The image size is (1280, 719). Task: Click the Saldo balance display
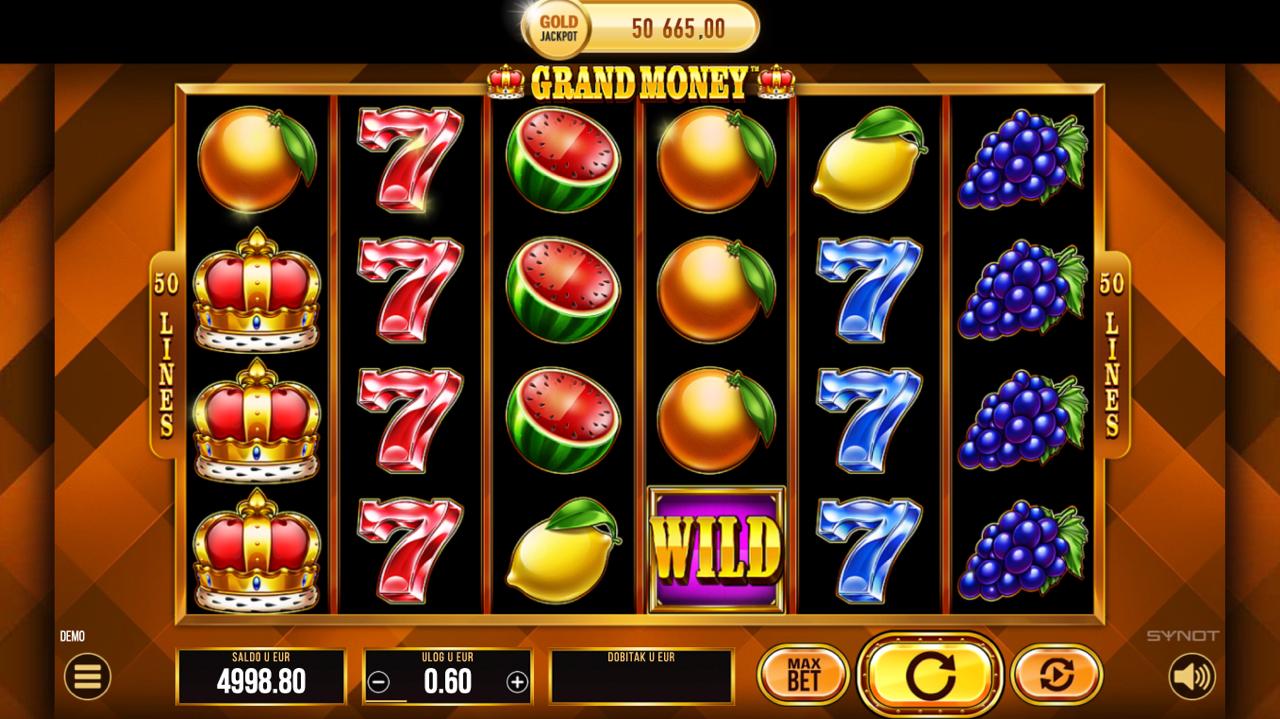coord(261,676)
